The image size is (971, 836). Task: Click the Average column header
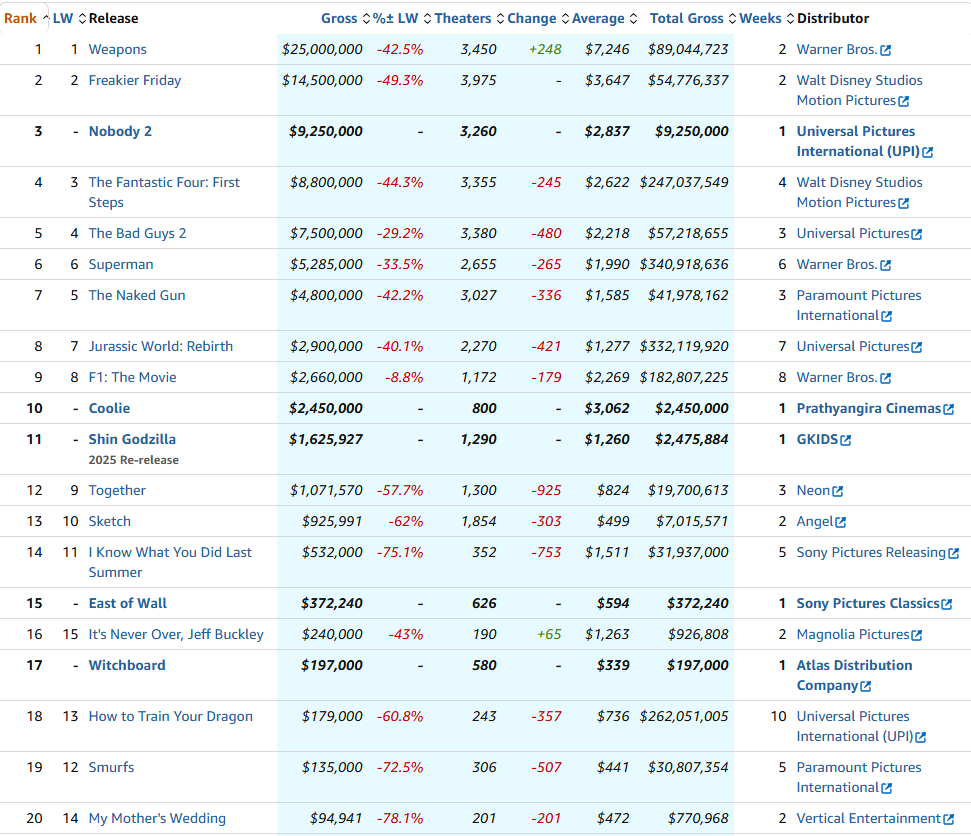[598, 18]
